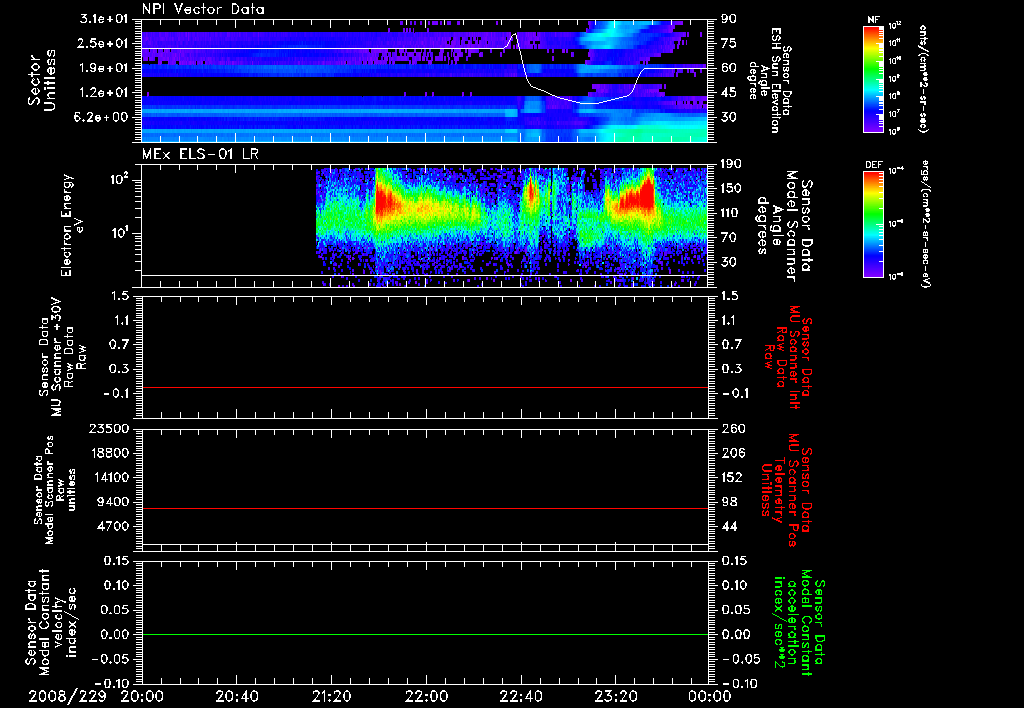Image resolution: width=1024 pixels, height=708 pixels.
Task: Click the 190 scanner angle tick label
Action: pyautogui.click(x=731, y=164)
